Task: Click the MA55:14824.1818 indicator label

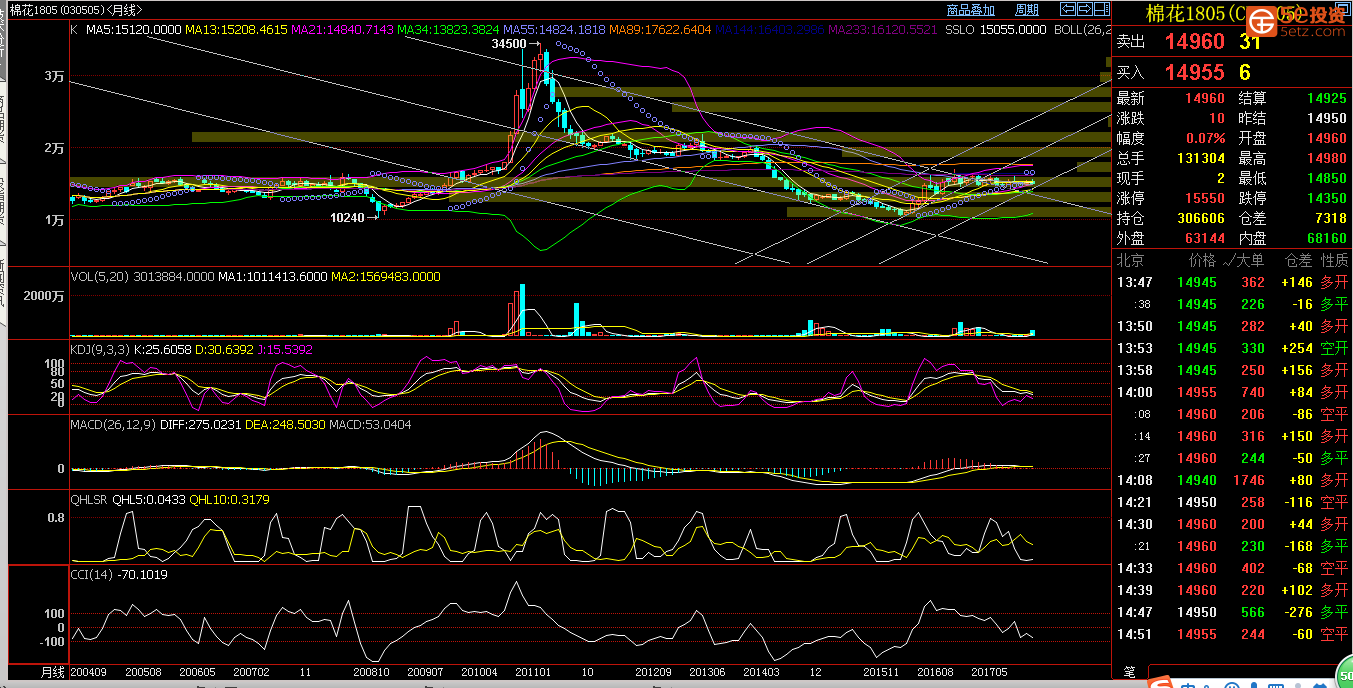Action: click(554, 30)
